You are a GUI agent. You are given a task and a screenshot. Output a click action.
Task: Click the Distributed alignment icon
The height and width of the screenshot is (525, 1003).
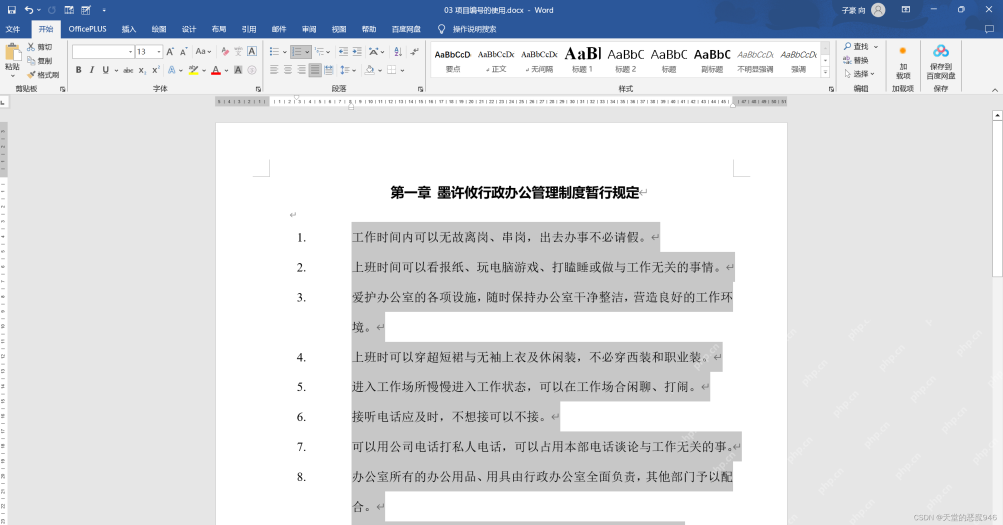pos(328,70)
